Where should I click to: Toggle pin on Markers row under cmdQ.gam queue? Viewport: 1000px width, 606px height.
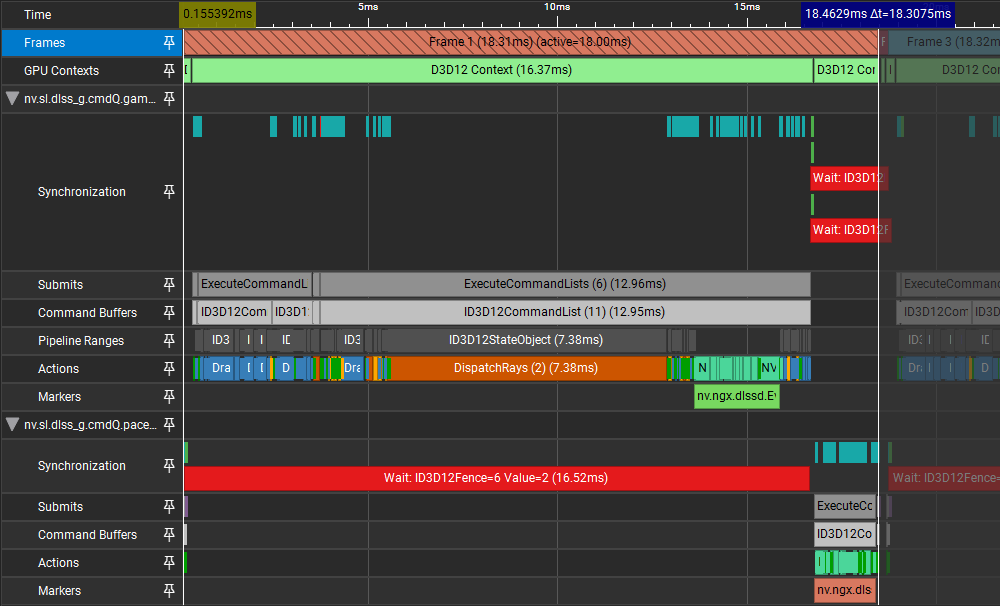(169, 397)
